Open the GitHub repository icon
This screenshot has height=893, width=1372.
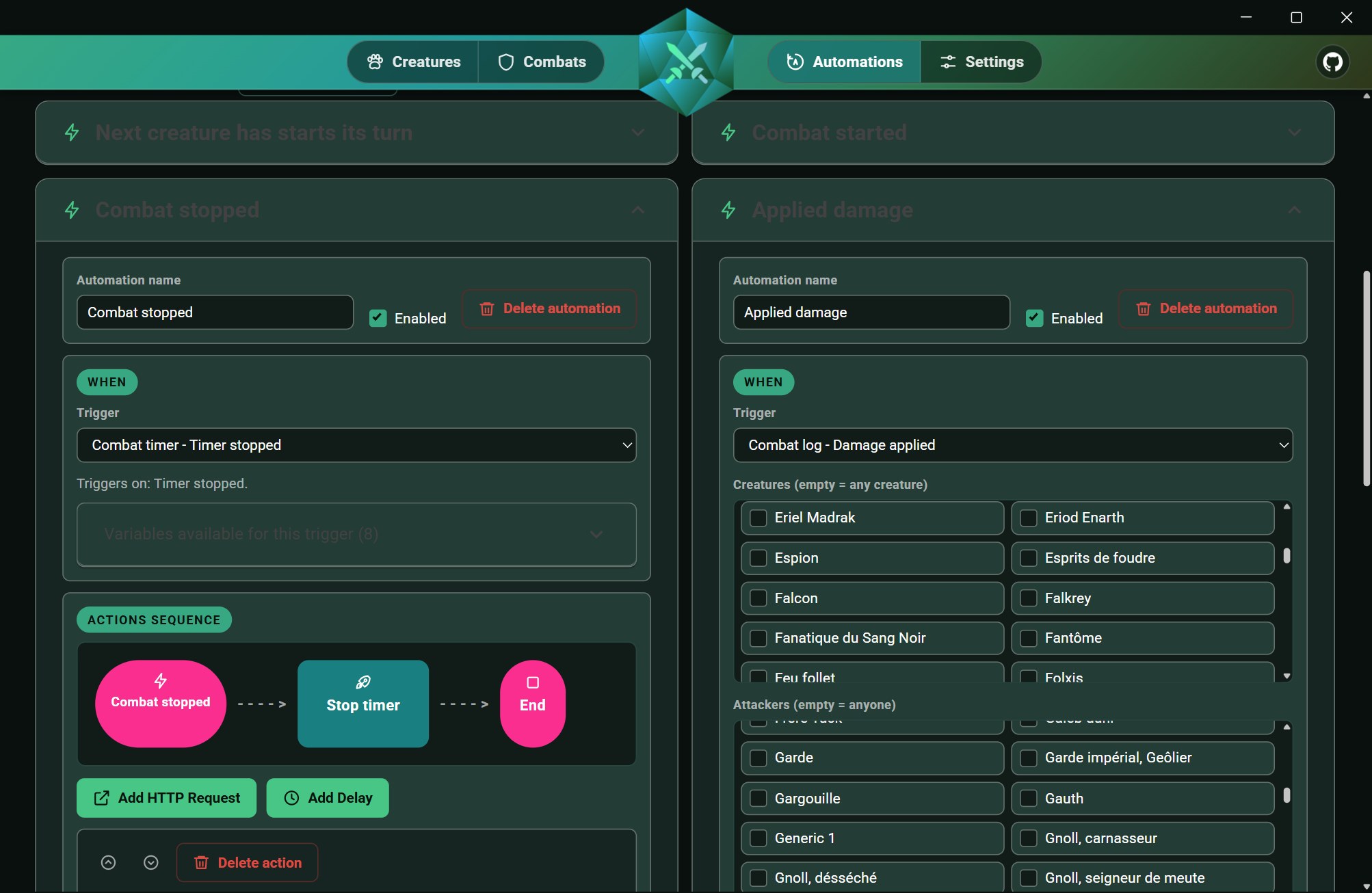click(x=1332, y=62)
